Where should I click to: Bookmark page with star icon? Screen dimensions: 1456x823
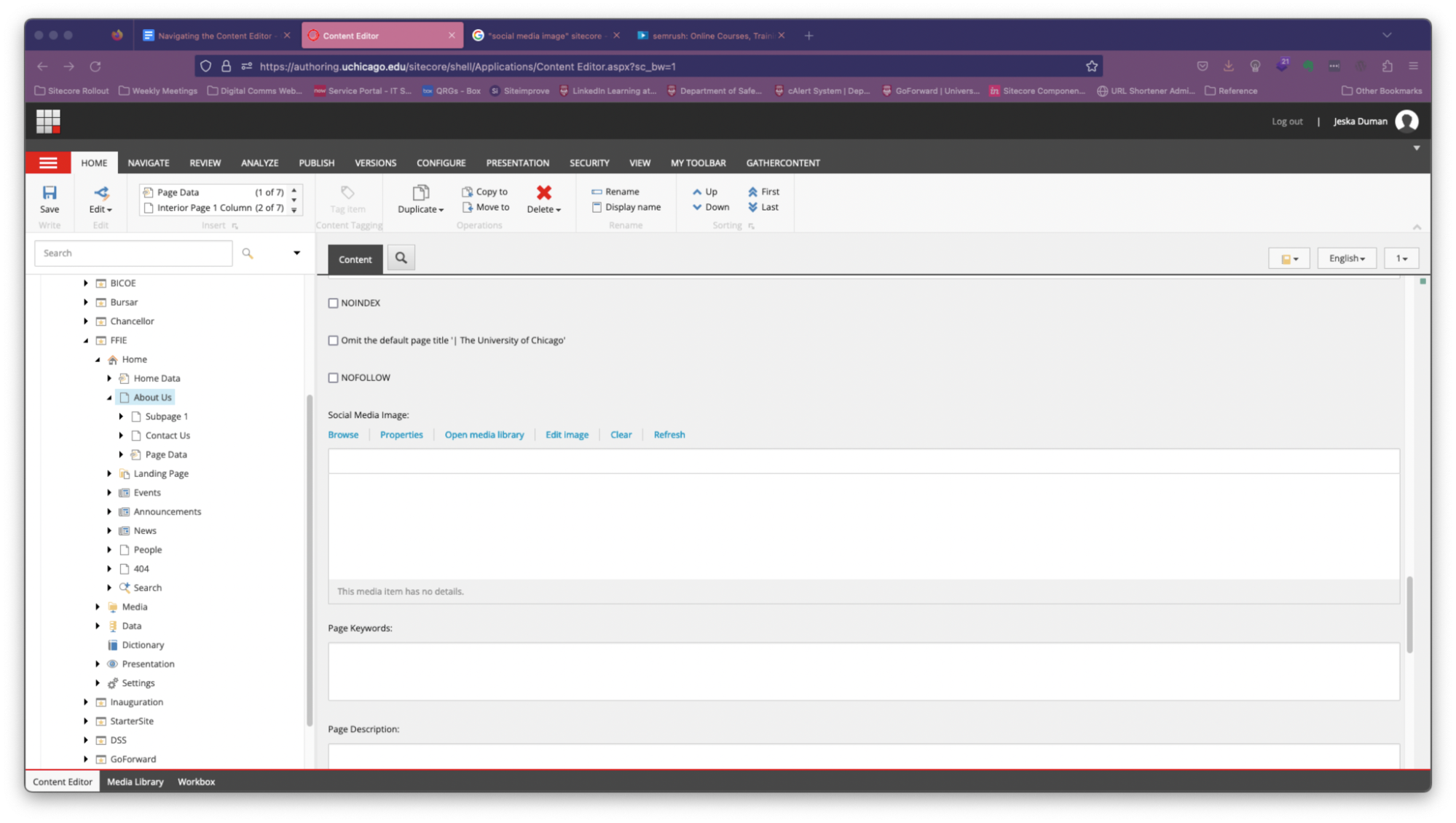click(1091, 66)
